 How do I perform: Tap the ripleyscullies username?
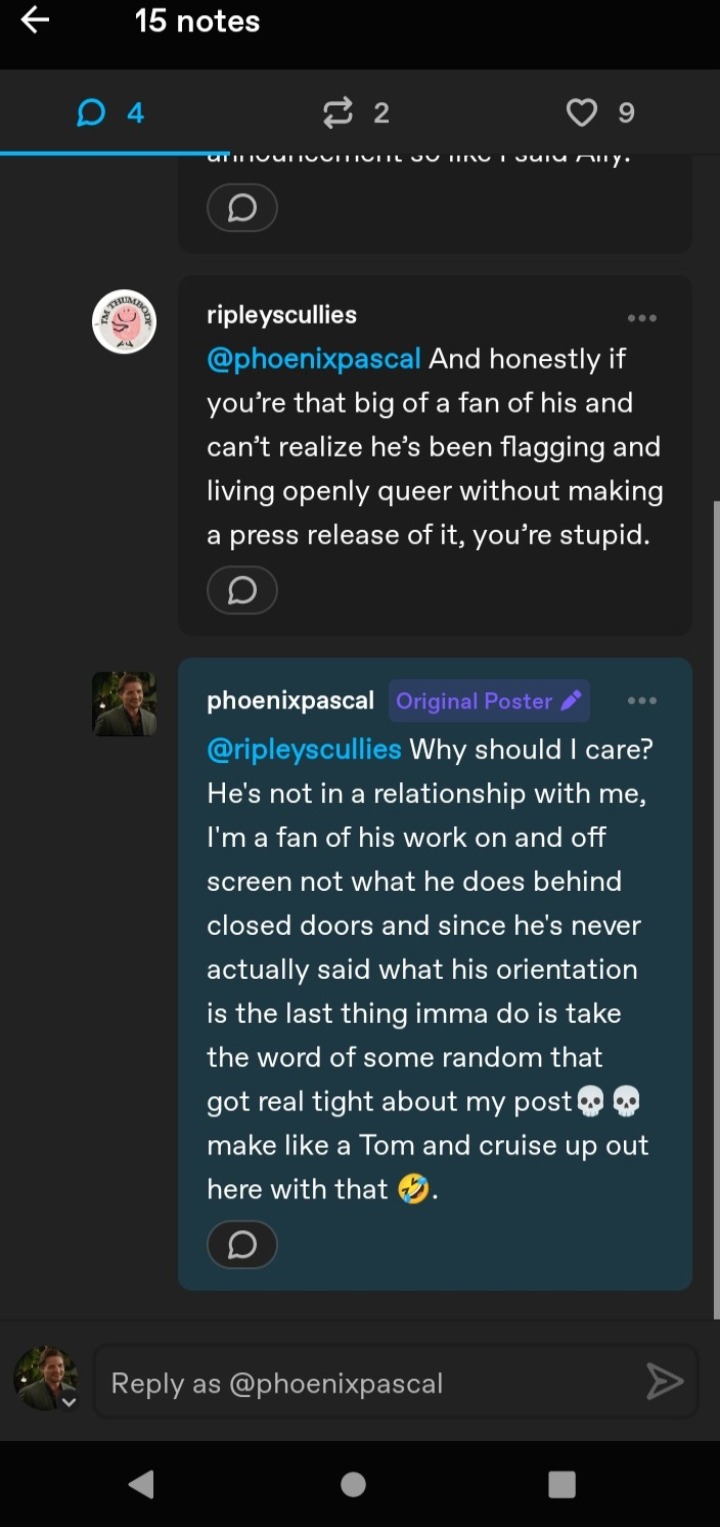click(x=281, y=315)
